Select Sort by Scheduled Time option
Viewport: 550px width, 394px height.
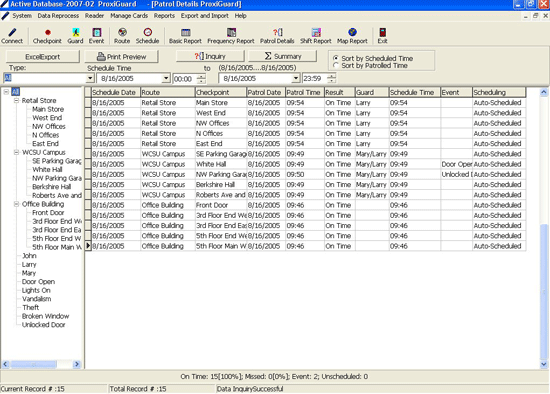(x=336, y=58)
